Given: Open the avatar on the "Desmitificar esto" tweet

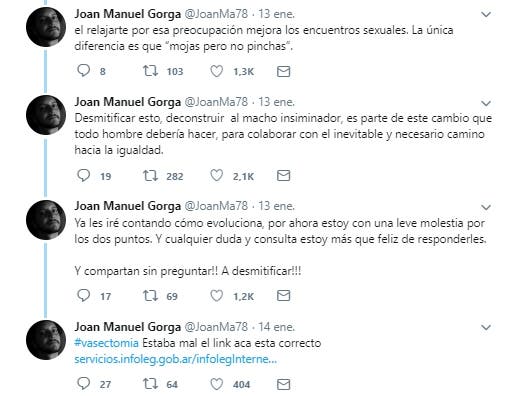Looking at the screenshot, I should [x=46, y=115].
